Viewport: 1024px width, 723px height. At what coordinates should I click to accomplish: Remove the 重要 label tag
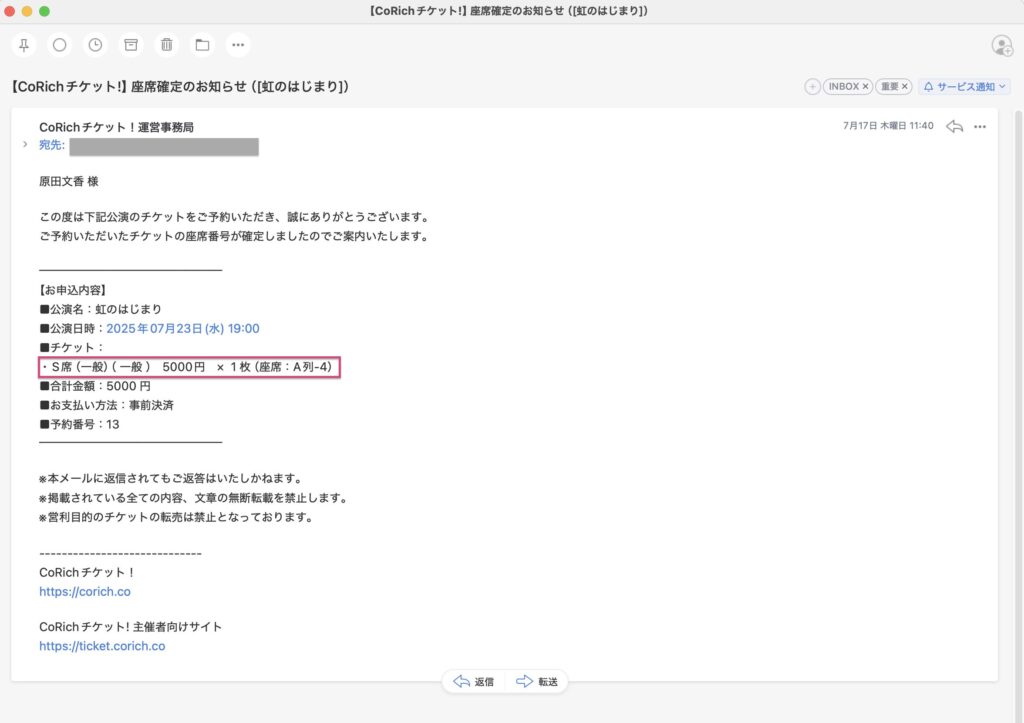tap(905, 87)
